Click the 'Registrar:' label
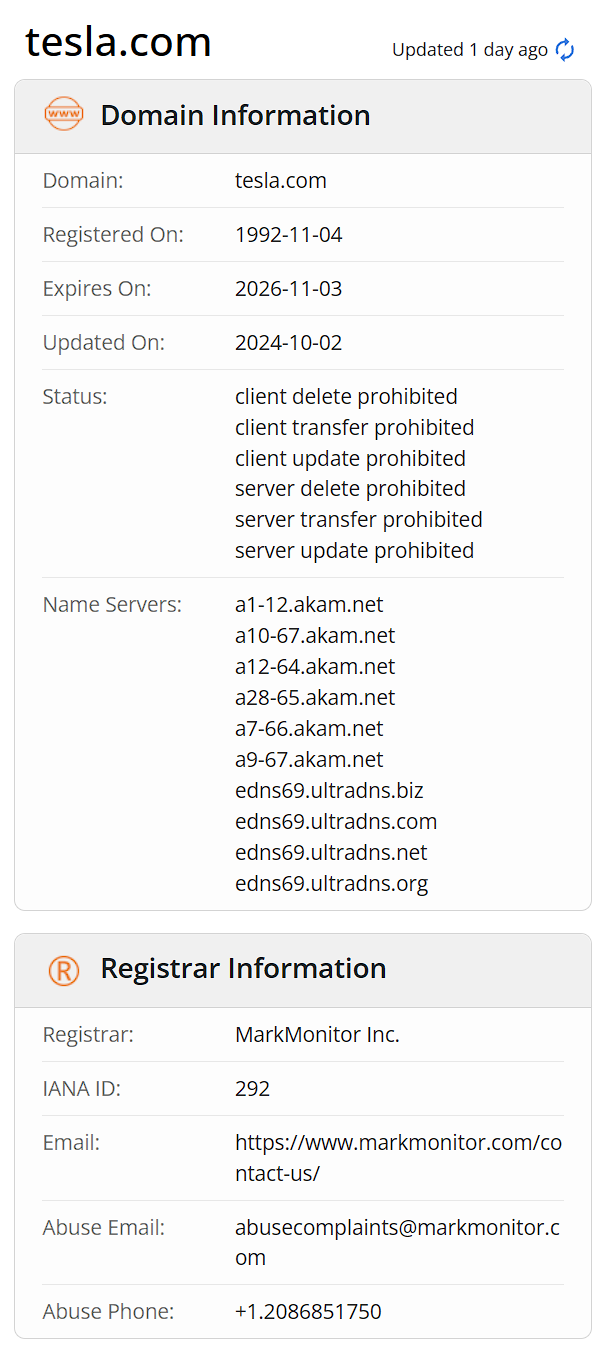 [88, 1035]
